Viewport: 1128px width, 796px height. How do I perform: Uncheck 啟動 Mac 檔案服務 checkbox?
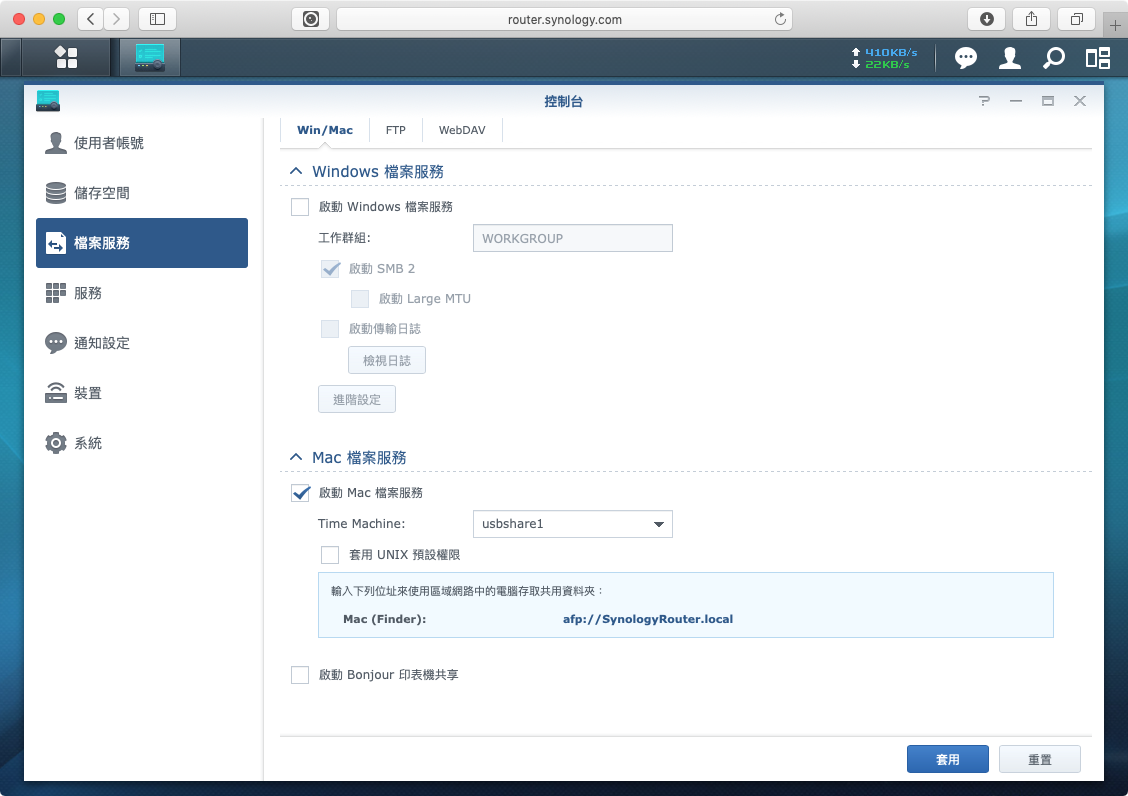(x=300, y=493)
